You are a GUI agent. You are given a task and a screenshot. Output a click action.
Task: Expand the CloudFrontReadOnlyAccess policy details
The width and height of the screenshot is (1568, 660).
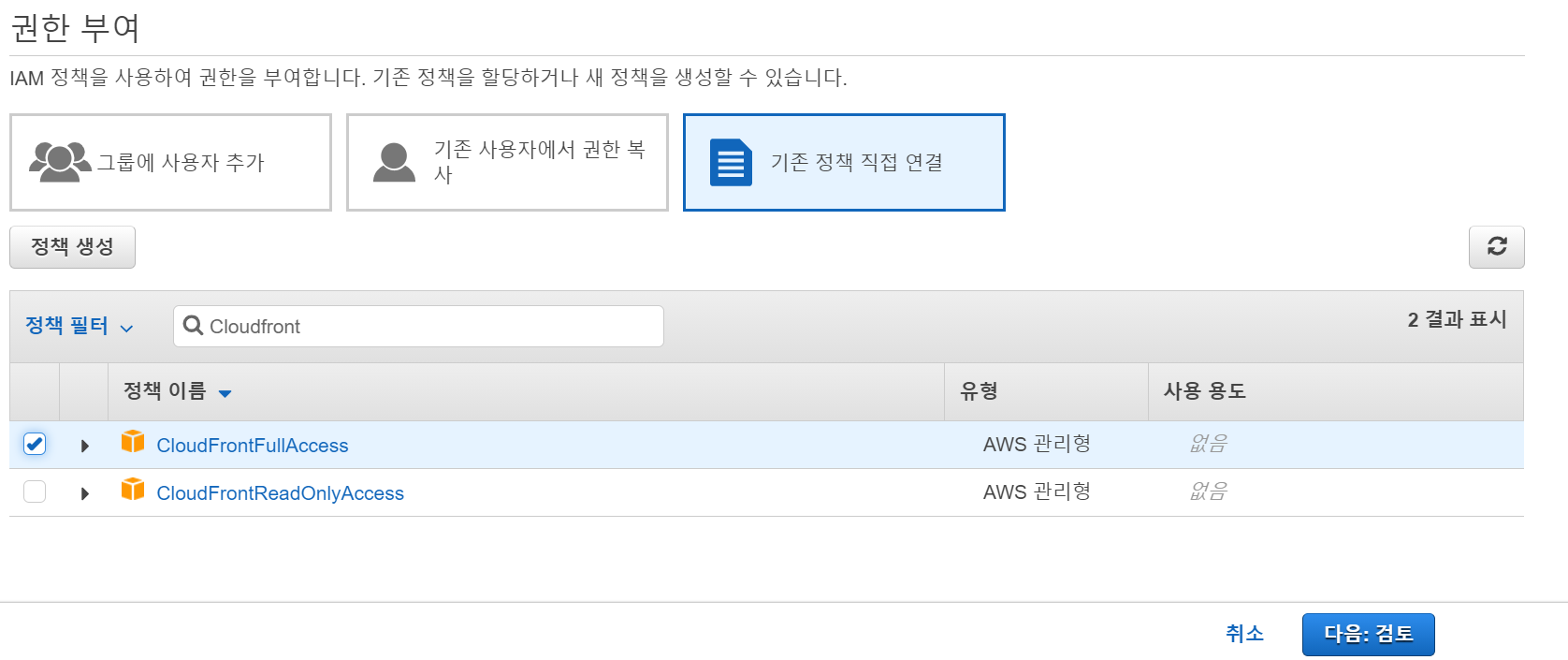pyautogui.click(x=84, y=492)
